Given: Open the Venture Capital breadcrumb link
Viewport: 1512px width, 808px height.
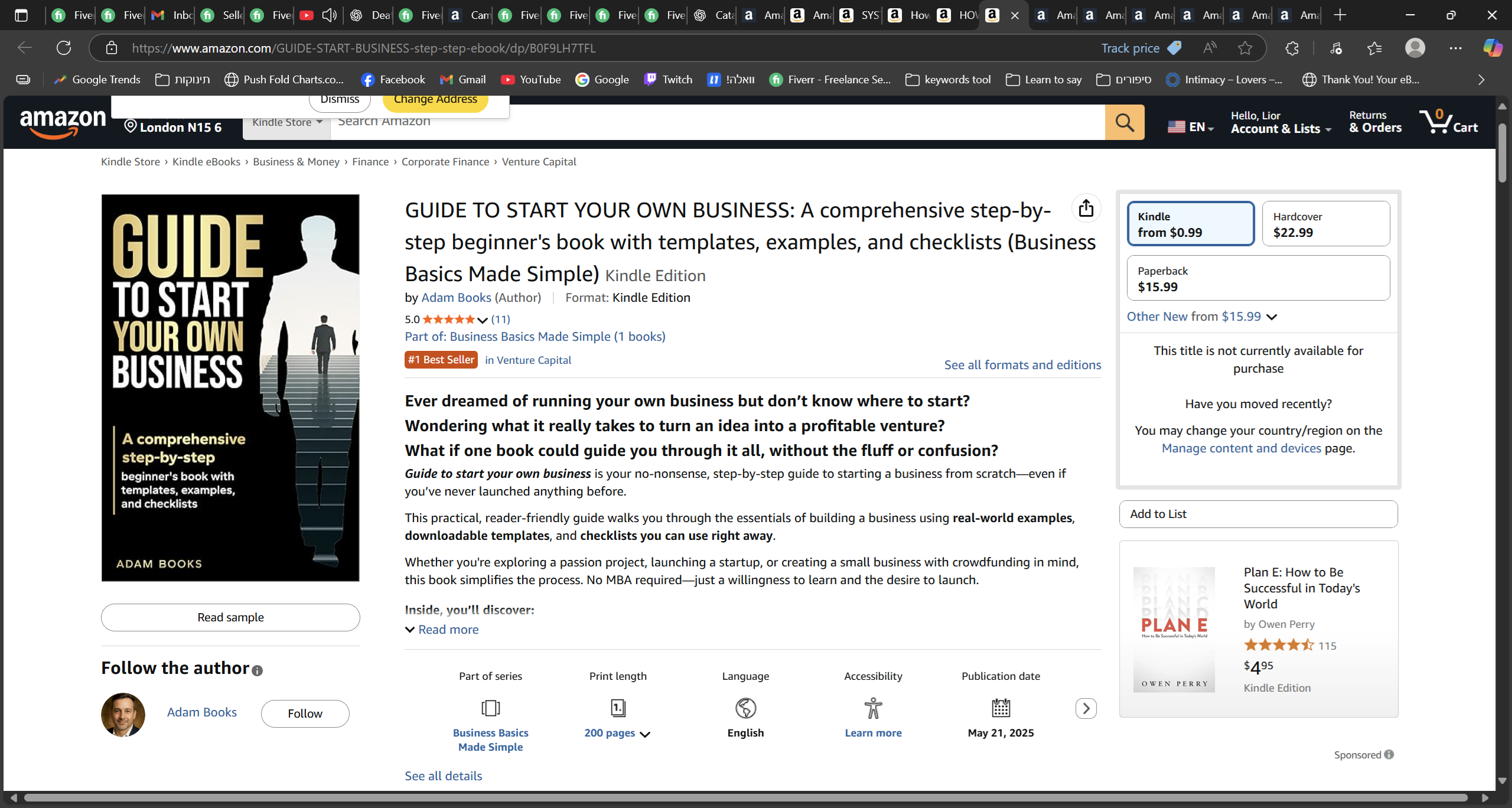Looking at the screenshot, I should [539, 162].
